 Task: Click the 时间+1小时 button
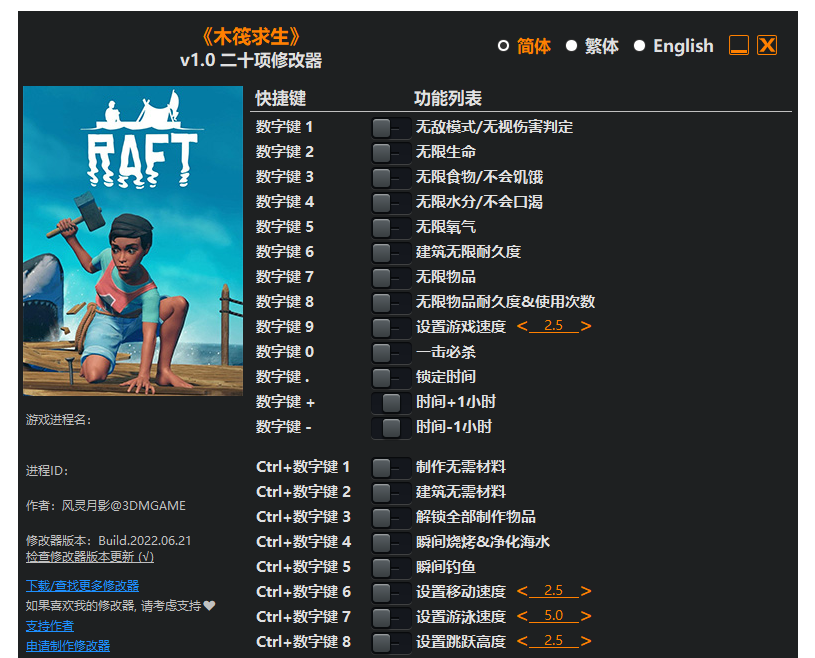391,402
